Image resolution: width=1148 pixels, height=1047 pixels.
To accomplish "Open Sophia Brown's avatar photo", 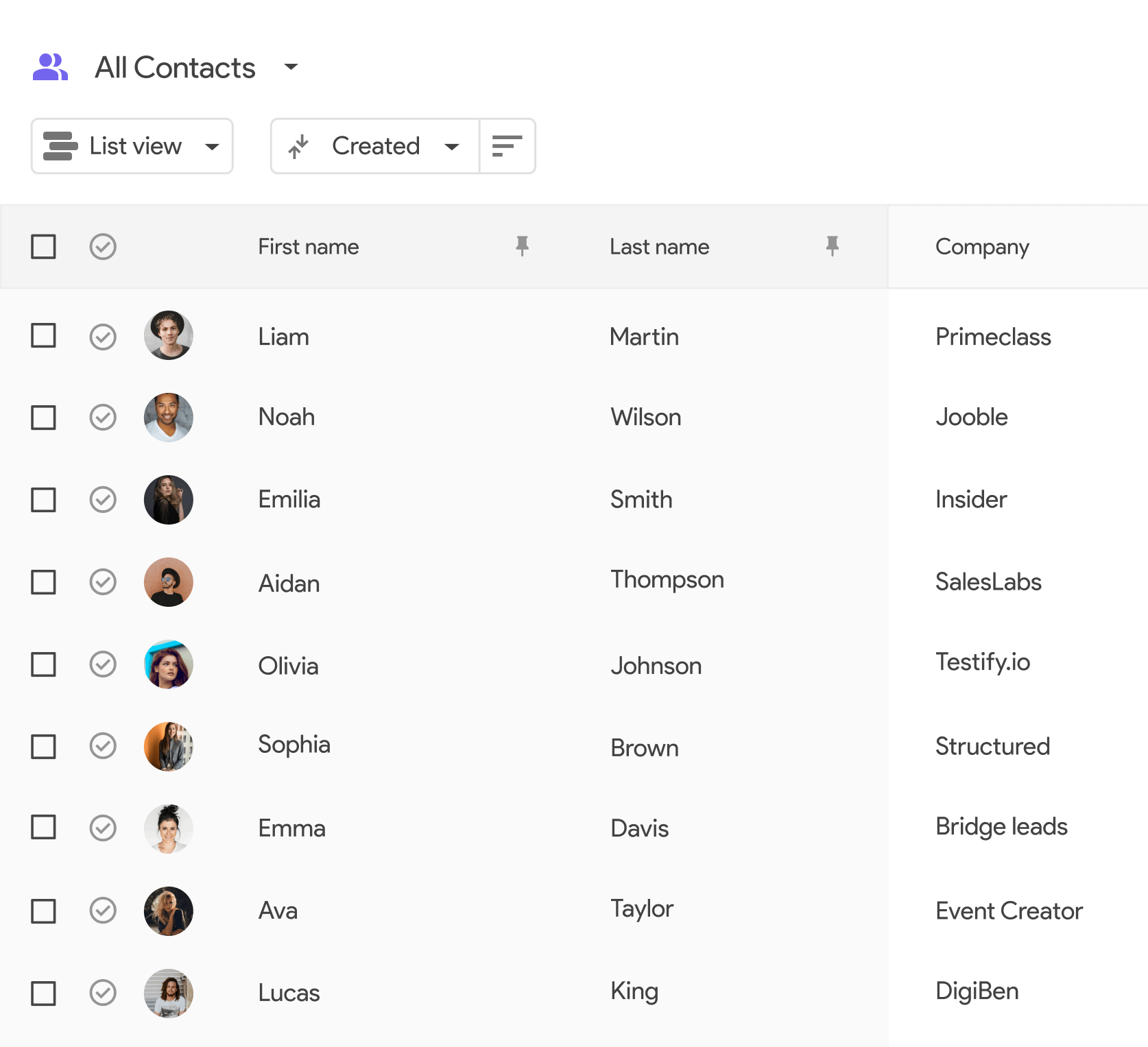I will tap(169, 747).
